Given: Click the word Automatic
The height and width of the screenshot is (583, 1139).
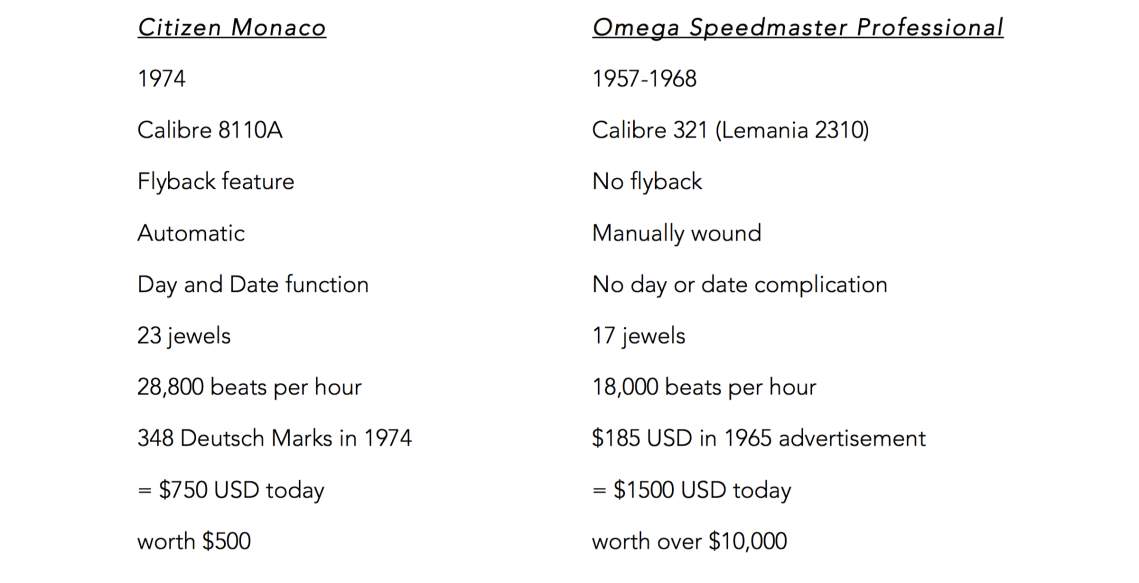Looking at the screenshot, I should click(191, 233).
